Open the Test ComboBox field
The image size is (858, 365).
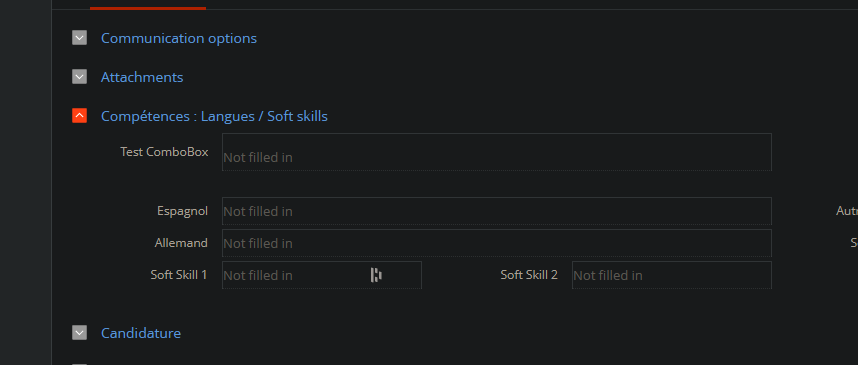(497, 152)
